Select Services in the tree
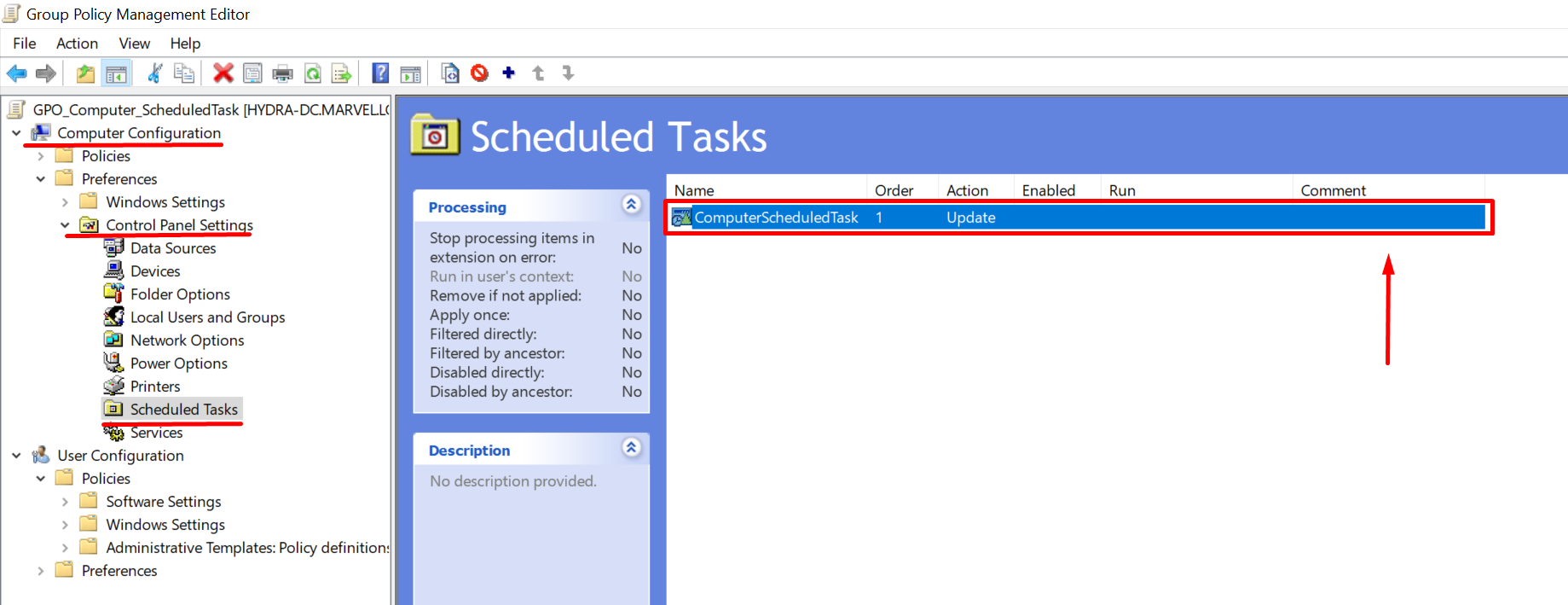 tap(156, 433)
